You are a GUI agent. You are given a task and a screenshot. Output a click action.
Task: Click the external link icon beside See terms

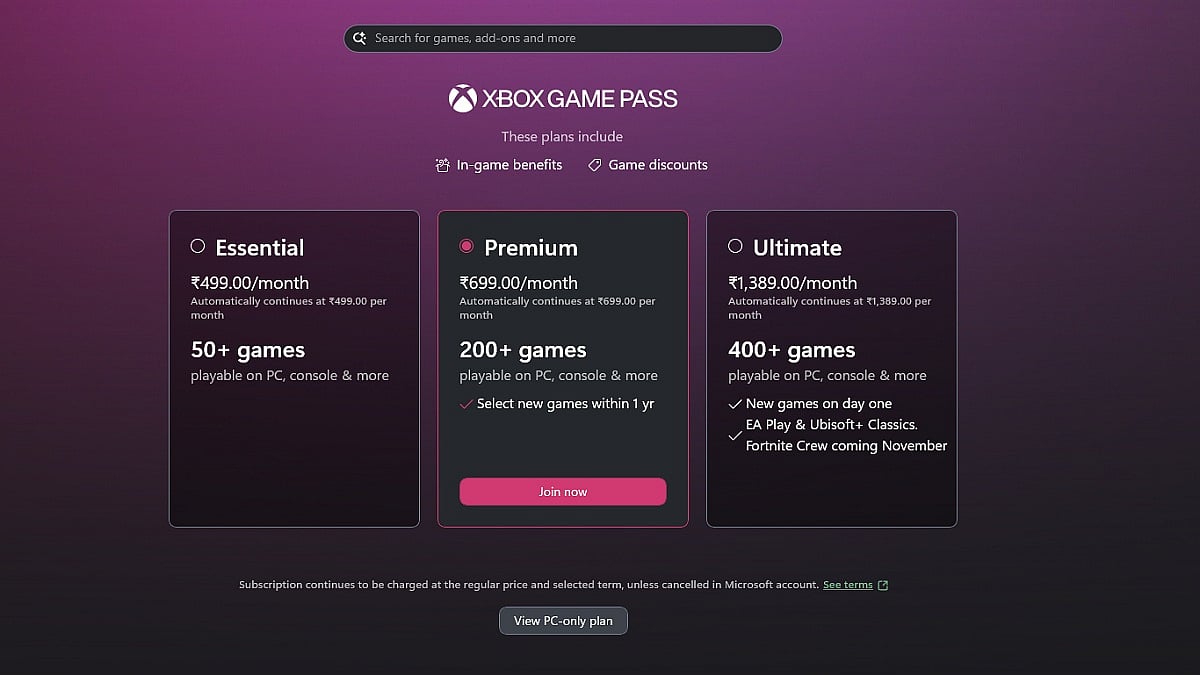tap(882, 585)
